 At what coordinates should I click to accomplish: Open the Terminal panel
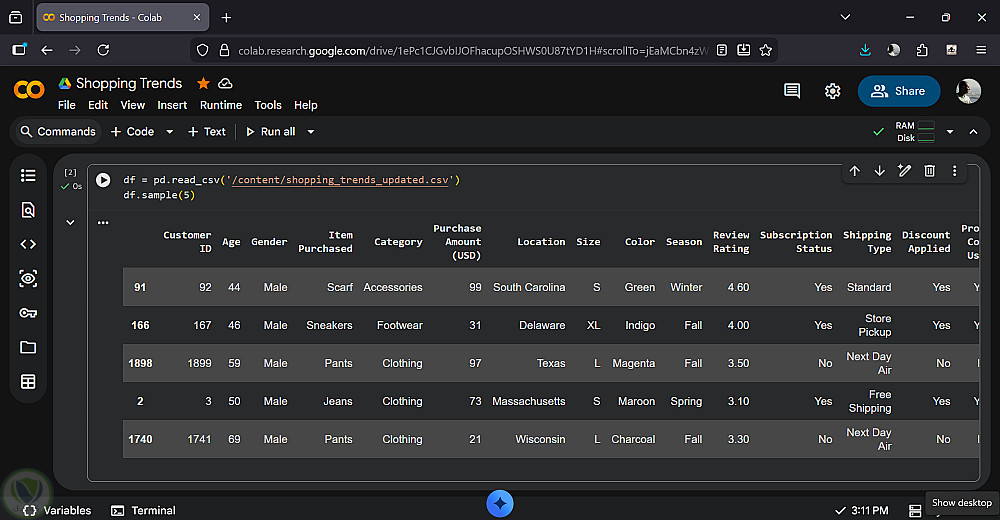(143, 510)
